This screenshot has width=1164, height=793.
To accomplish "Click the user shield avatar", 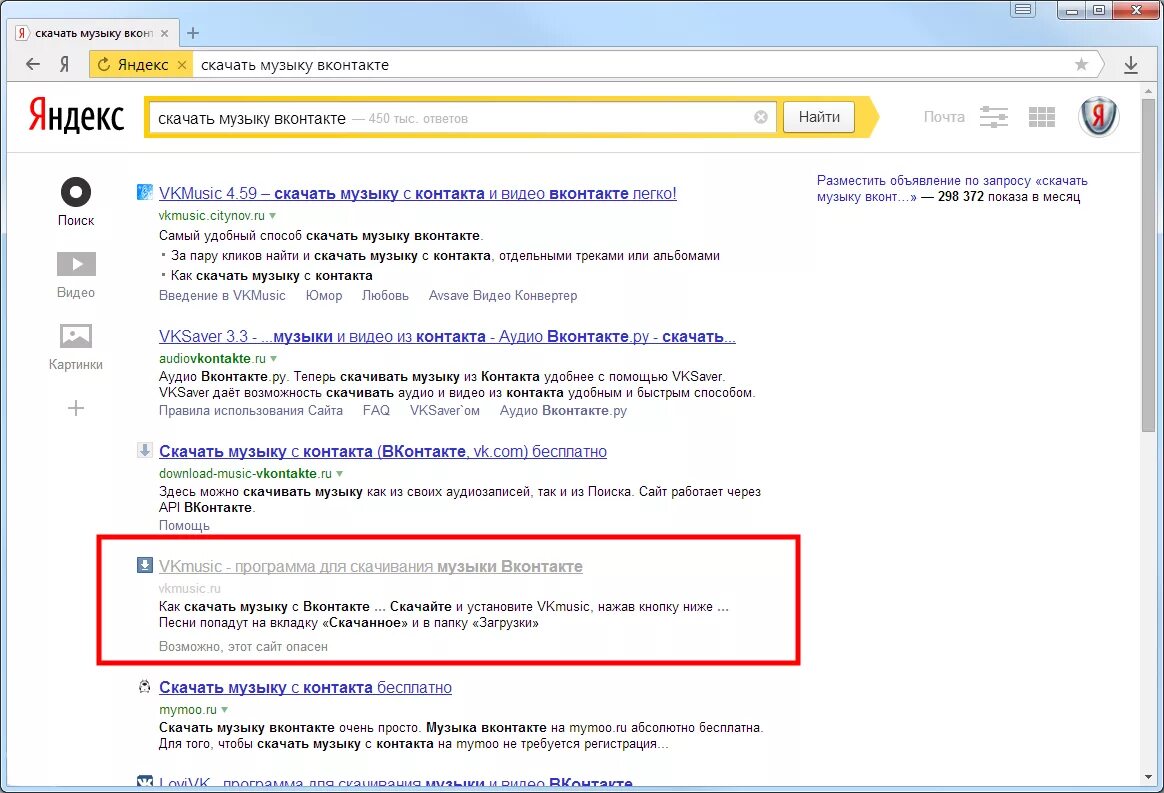I will click(1098, 117).
